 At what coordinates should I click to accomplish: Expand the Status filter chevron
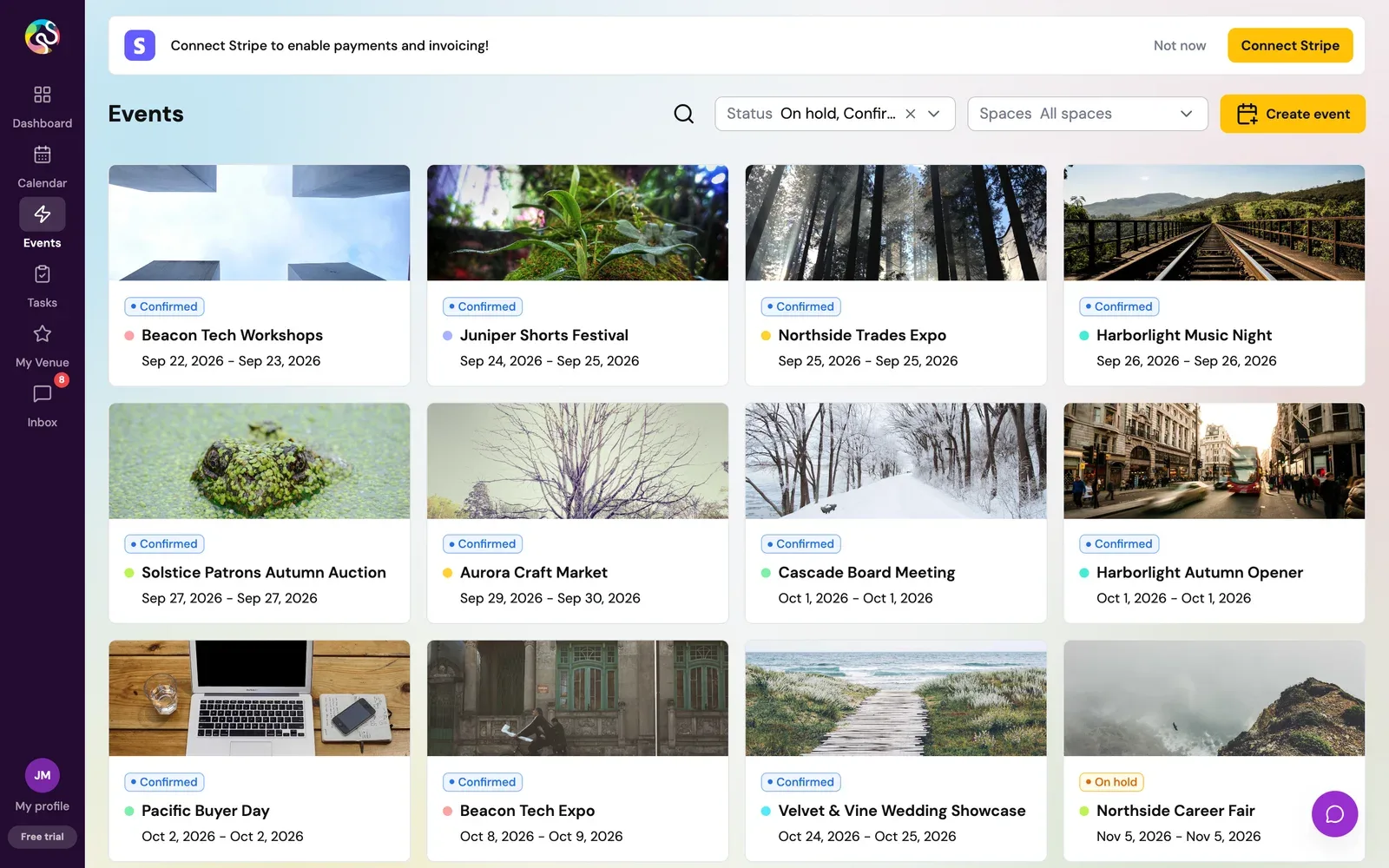click(934, 114)
